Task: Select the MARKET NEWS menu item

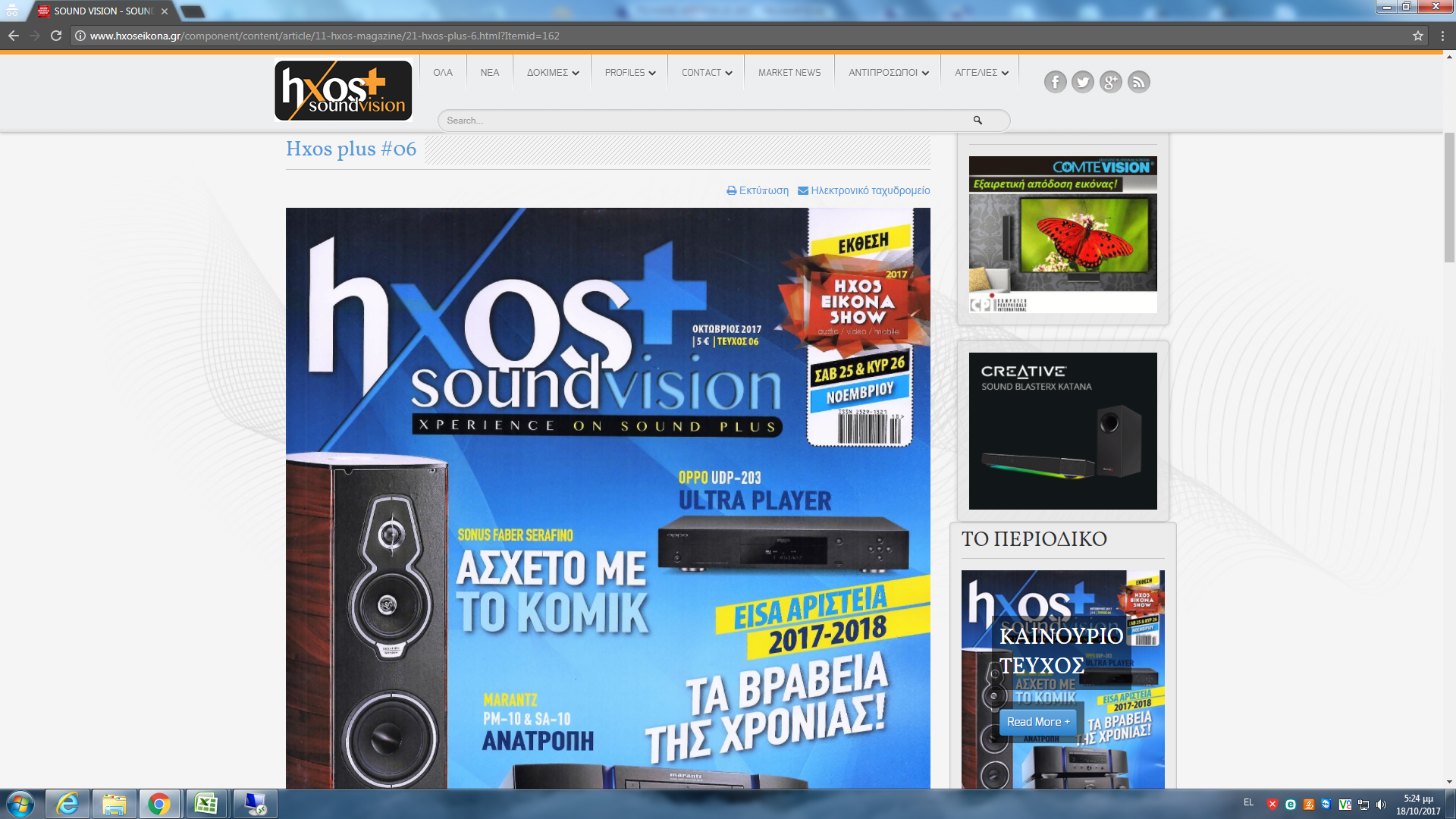Action: pos(789,73)
